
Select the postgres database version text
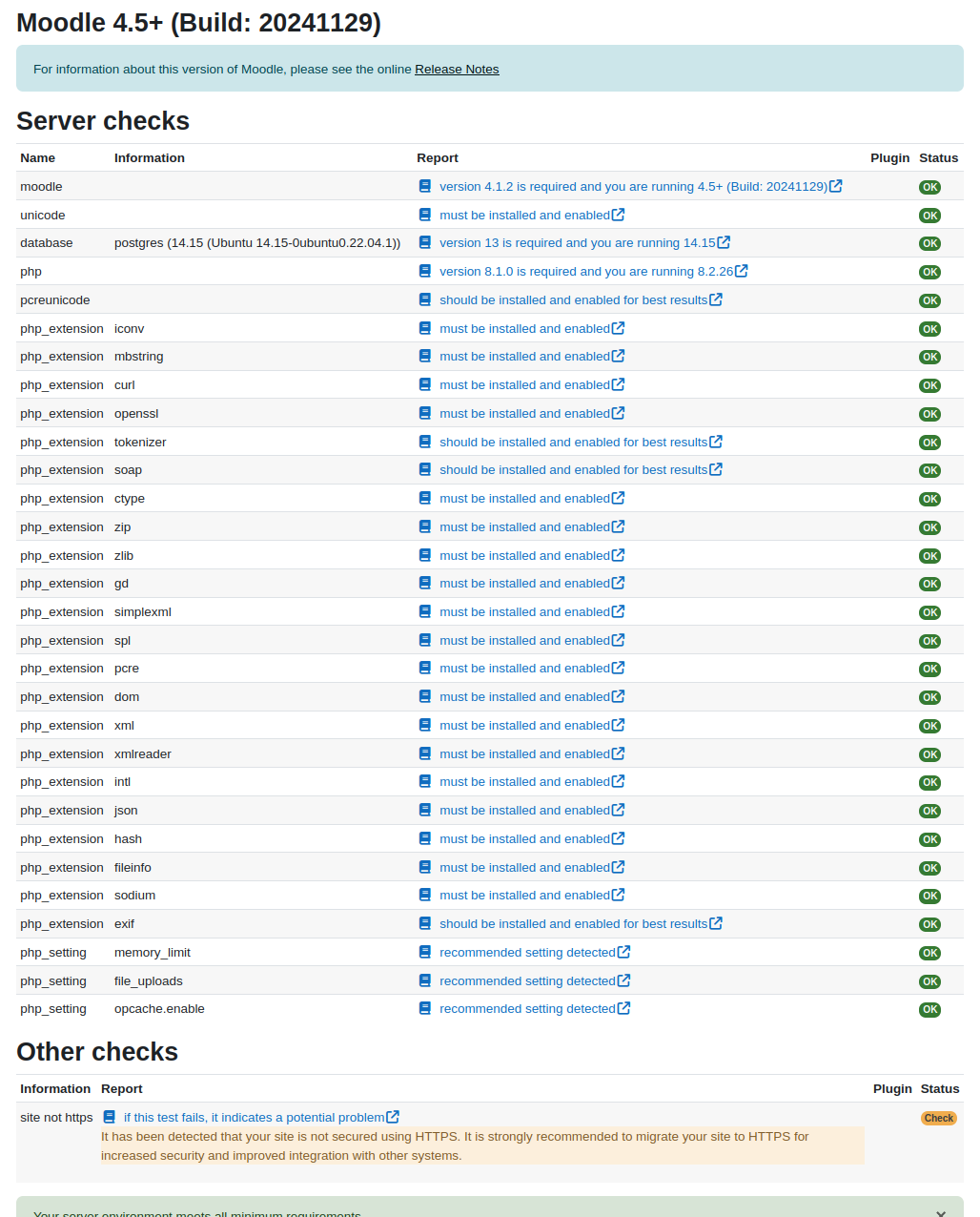(257, 243)
